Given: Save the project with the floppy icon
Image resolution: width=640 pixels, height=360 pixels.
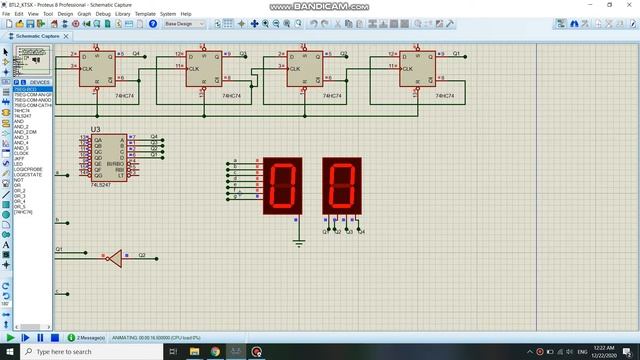Looking at the screenshot, I should (30, 24).
